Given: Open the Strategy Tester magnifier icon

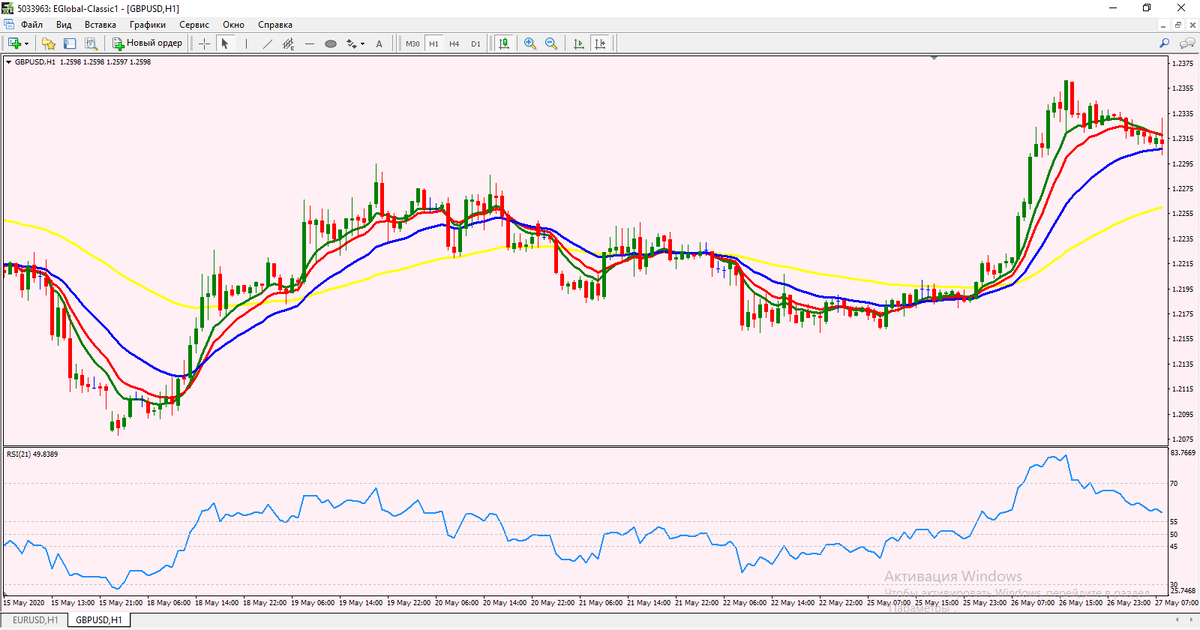Looking at the screenshot, I should point(91,43).
